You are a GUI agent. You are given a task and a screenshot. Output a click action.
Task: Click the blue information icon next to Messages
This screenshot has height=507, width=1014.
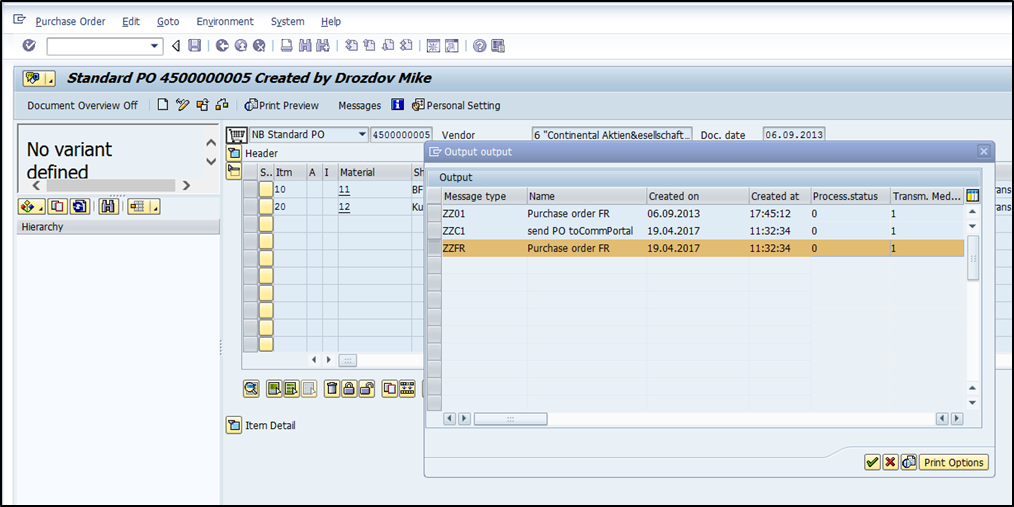398,105
